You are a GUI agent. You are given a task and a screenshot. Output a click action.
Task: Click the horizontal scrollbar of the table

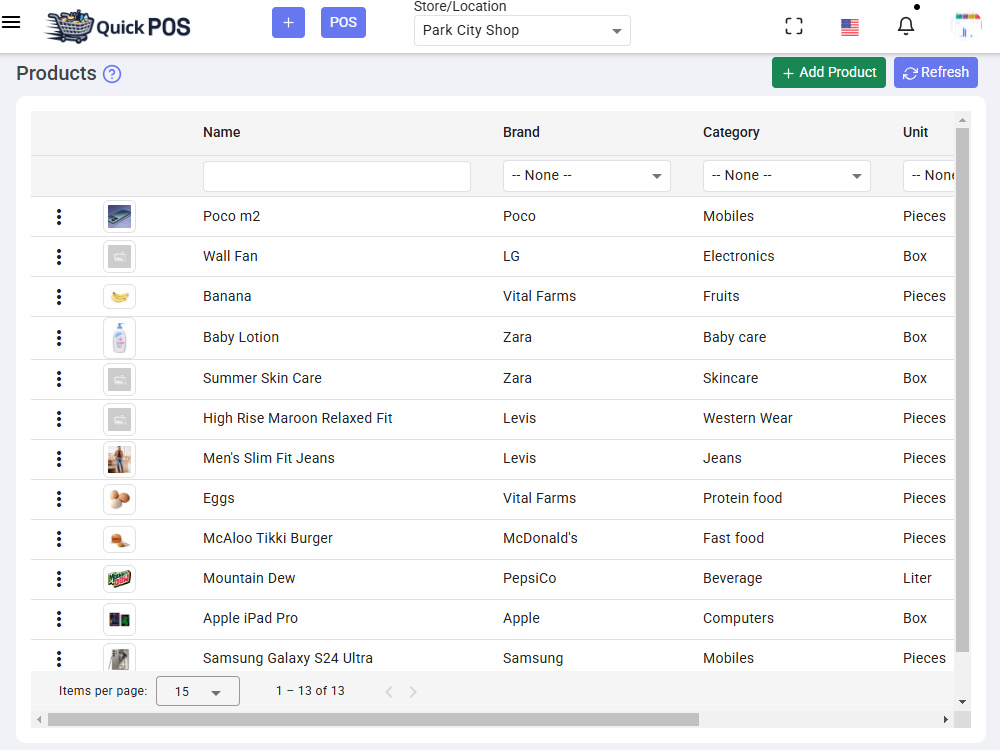[x=373, y=719]
